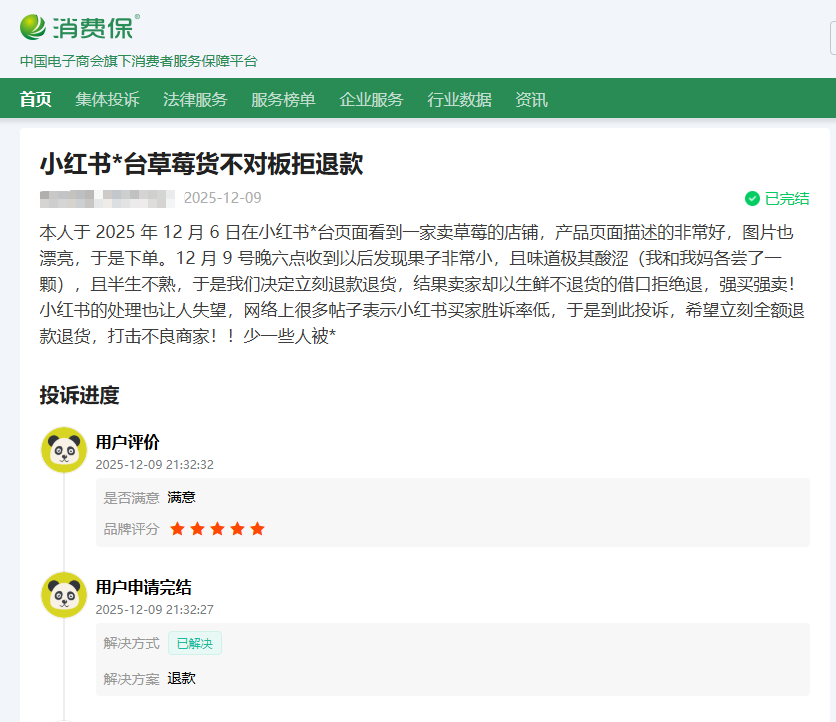Click the panda avatar beside 用户申请完结
The image size is (836, 722).
tap(64, 595)
